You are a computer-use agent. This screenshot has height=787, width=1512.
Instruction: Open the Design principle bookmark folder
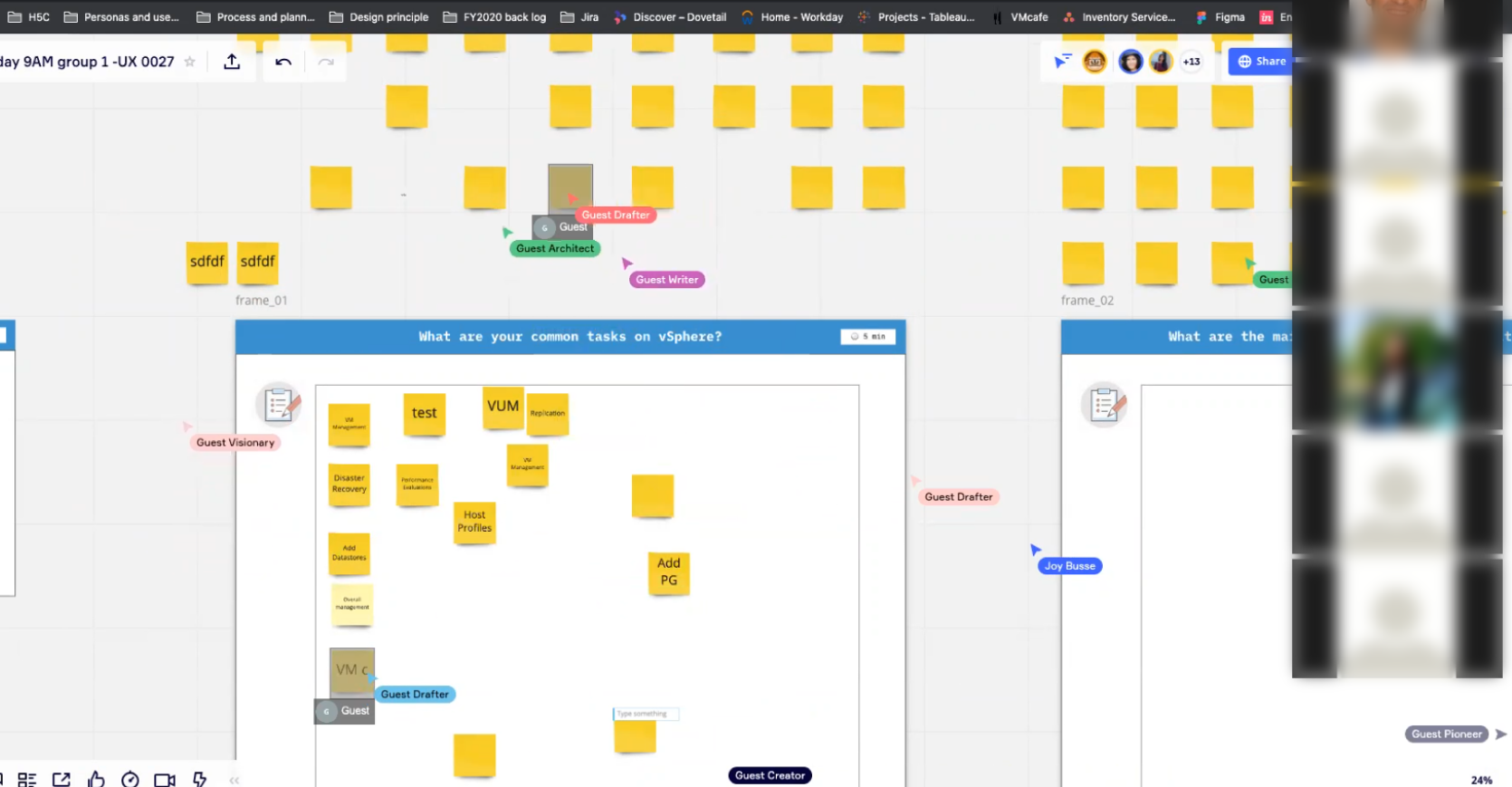click(378, 17)
